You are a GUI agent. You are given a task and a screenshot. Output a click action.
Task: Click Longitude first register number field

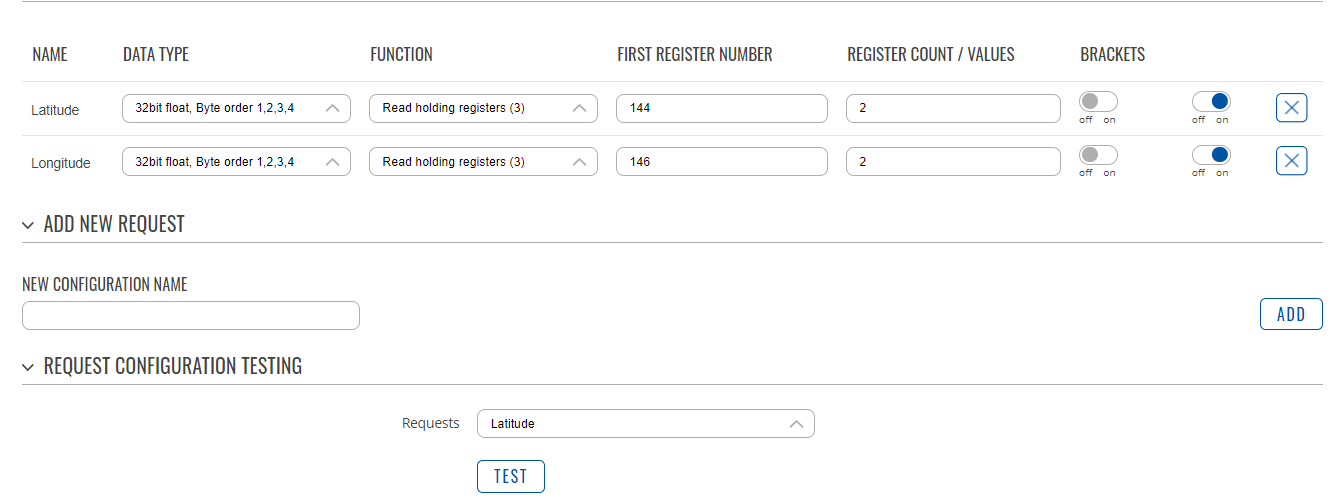coord(722,162)
